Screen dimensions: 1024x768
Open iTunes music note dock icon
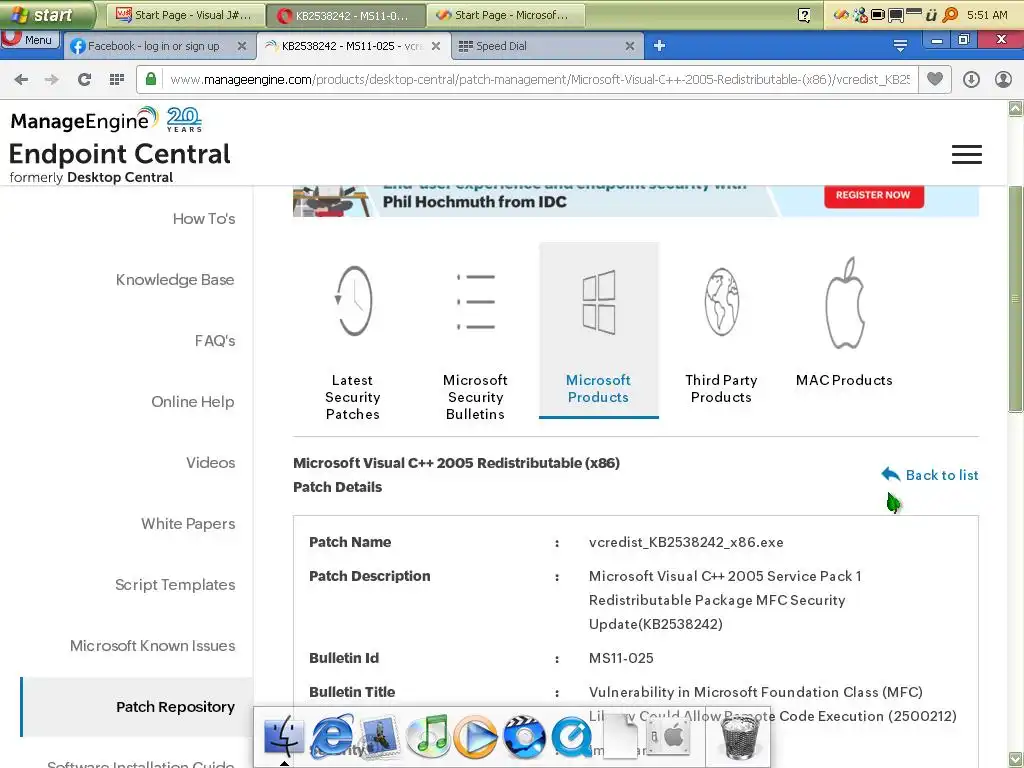[428, 737]
